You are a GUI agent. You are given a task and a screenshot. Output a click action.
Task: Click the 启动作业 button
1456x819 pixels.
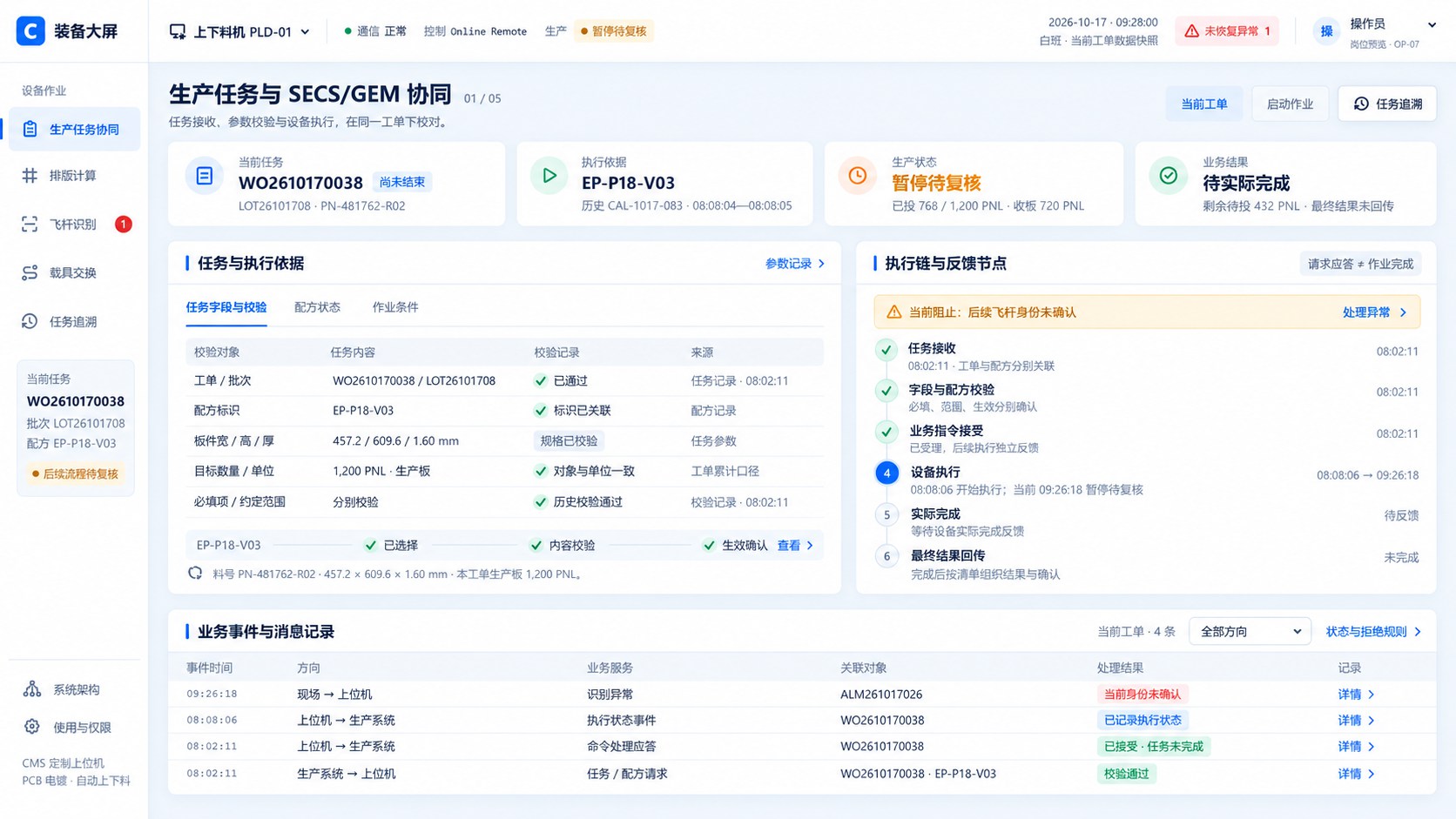[x=1290, y=104]
